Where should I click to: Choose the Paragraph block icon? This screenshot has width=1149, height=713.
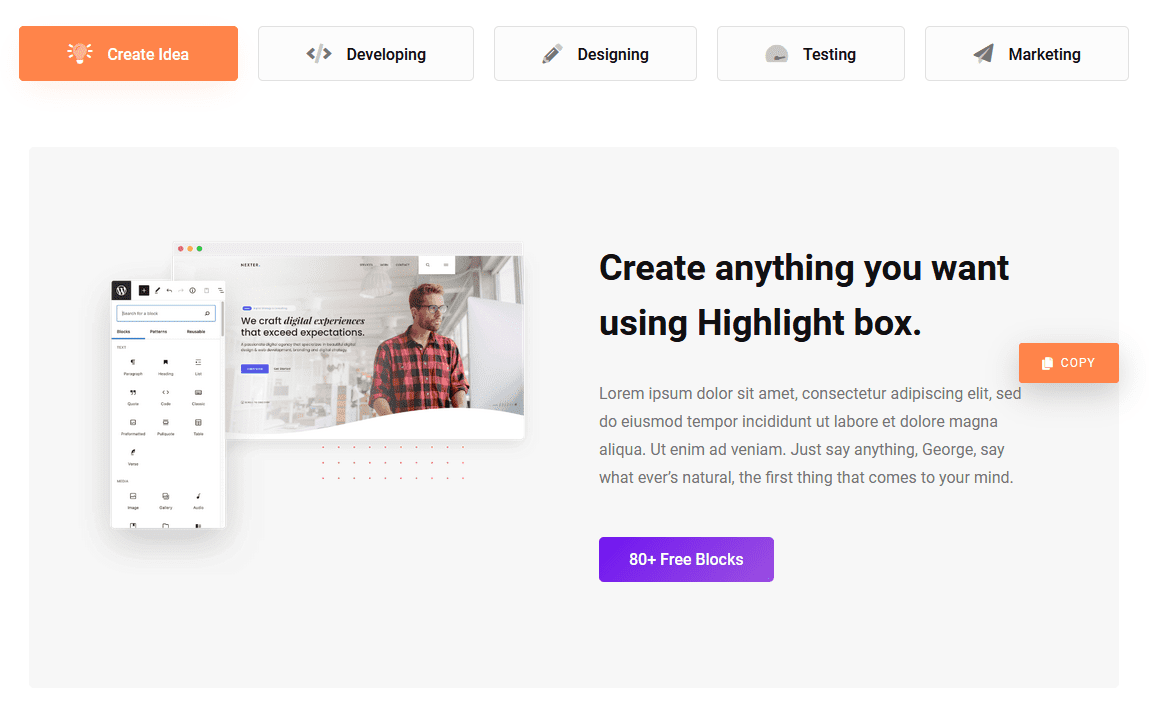click(x=133, y=363)
